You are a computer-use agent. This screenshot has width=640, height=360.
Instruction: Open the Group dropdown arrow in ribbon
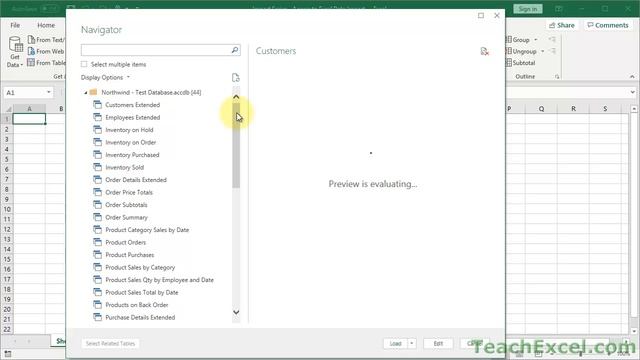(536, 40)
